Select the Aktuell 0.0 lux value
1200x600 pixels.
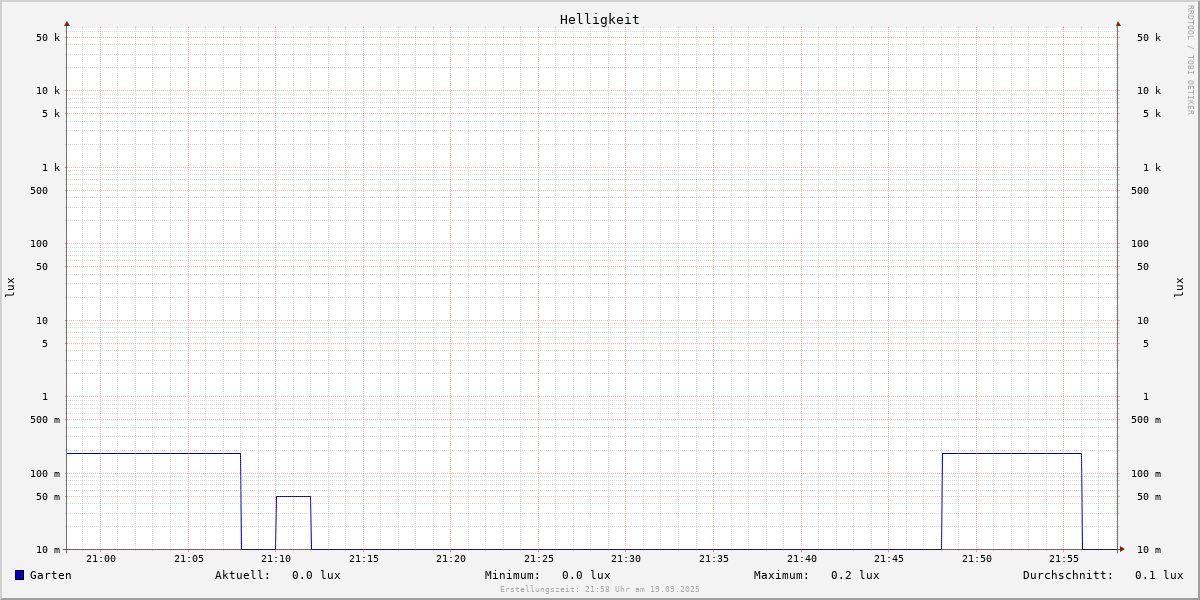316,575
